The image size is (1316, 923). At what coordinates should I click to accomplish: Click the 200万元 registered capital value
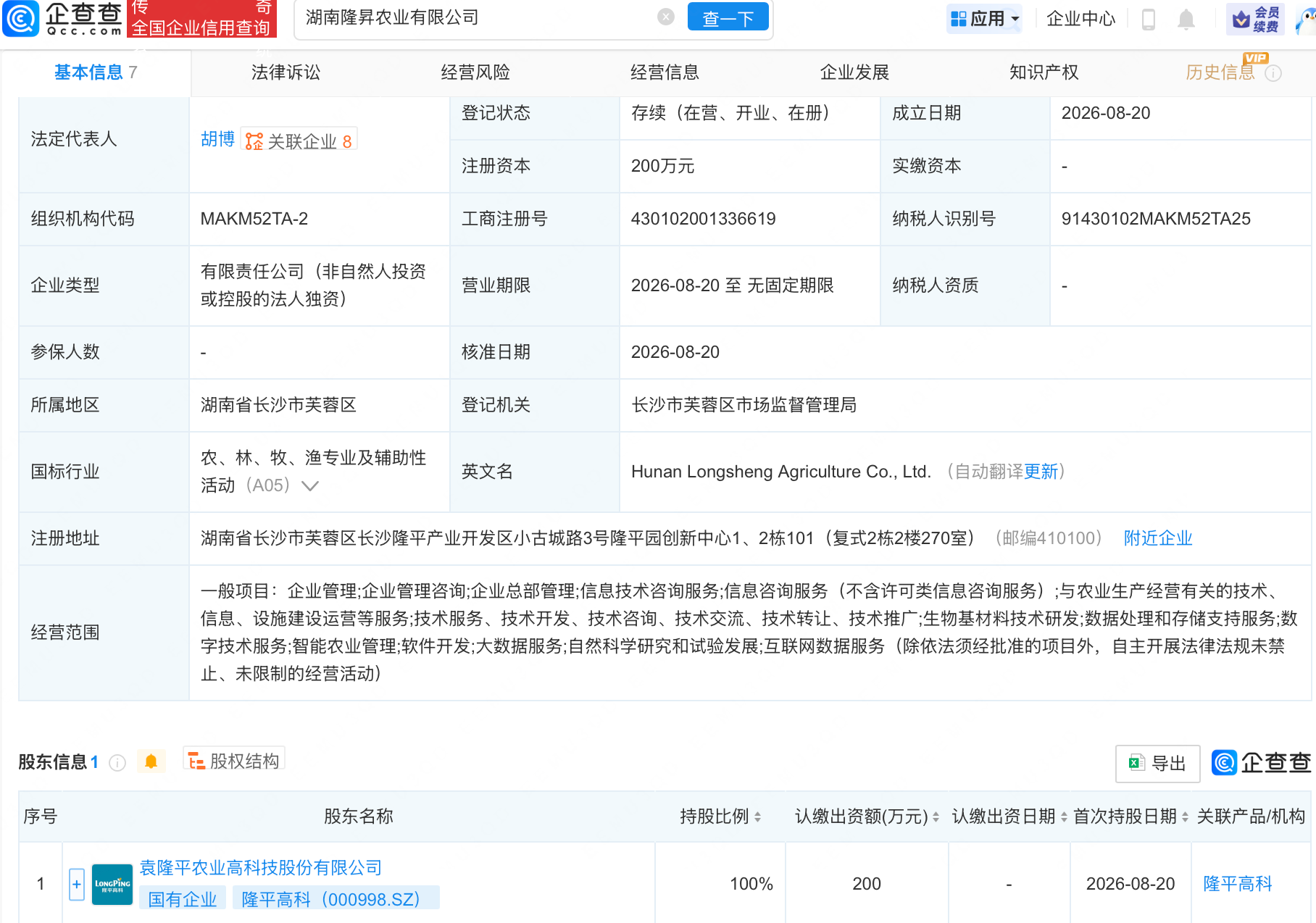click(662, 166)
